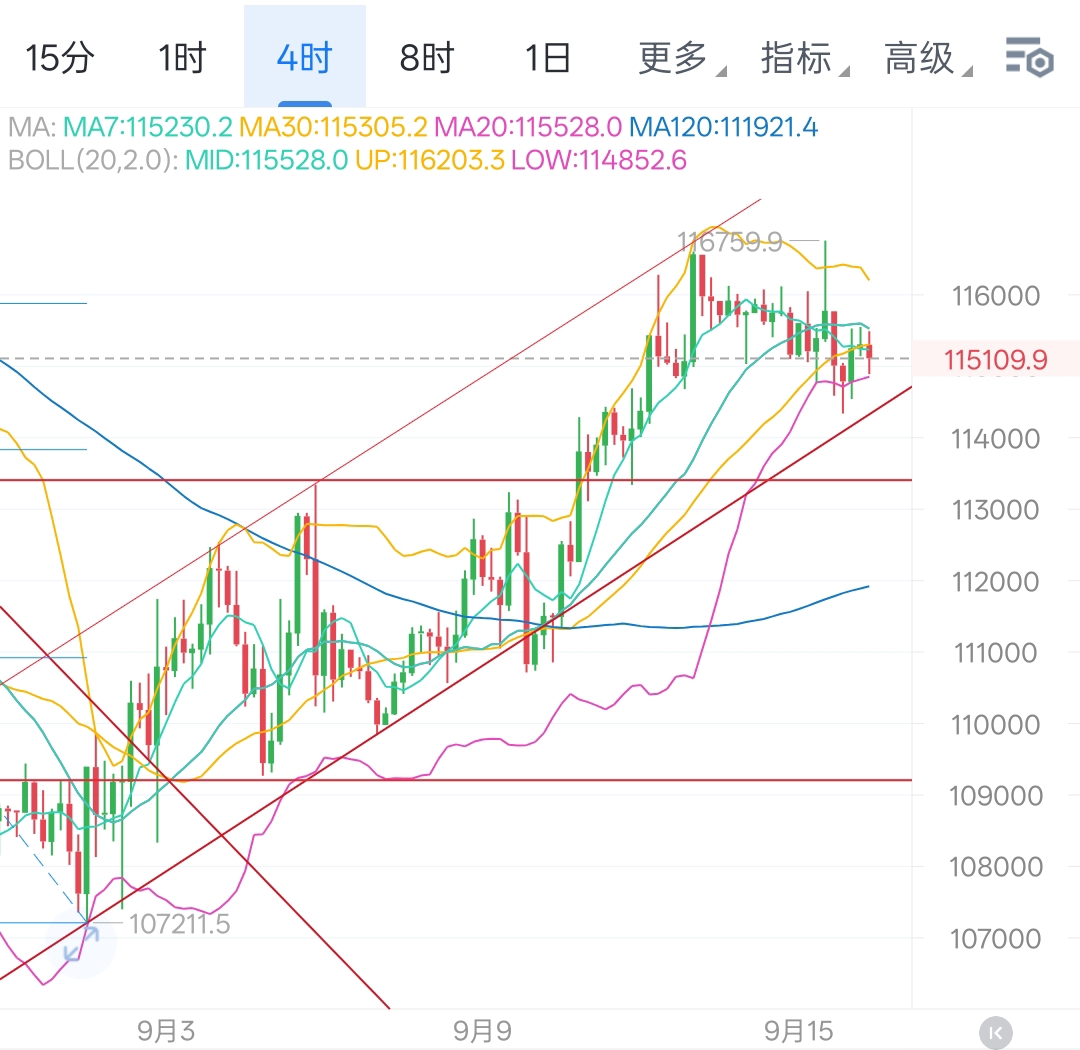Select the 4时 timeframe tab
Image resolution: width=1080 pixels, height=1050 pixels.
click(x=304, y=58)
